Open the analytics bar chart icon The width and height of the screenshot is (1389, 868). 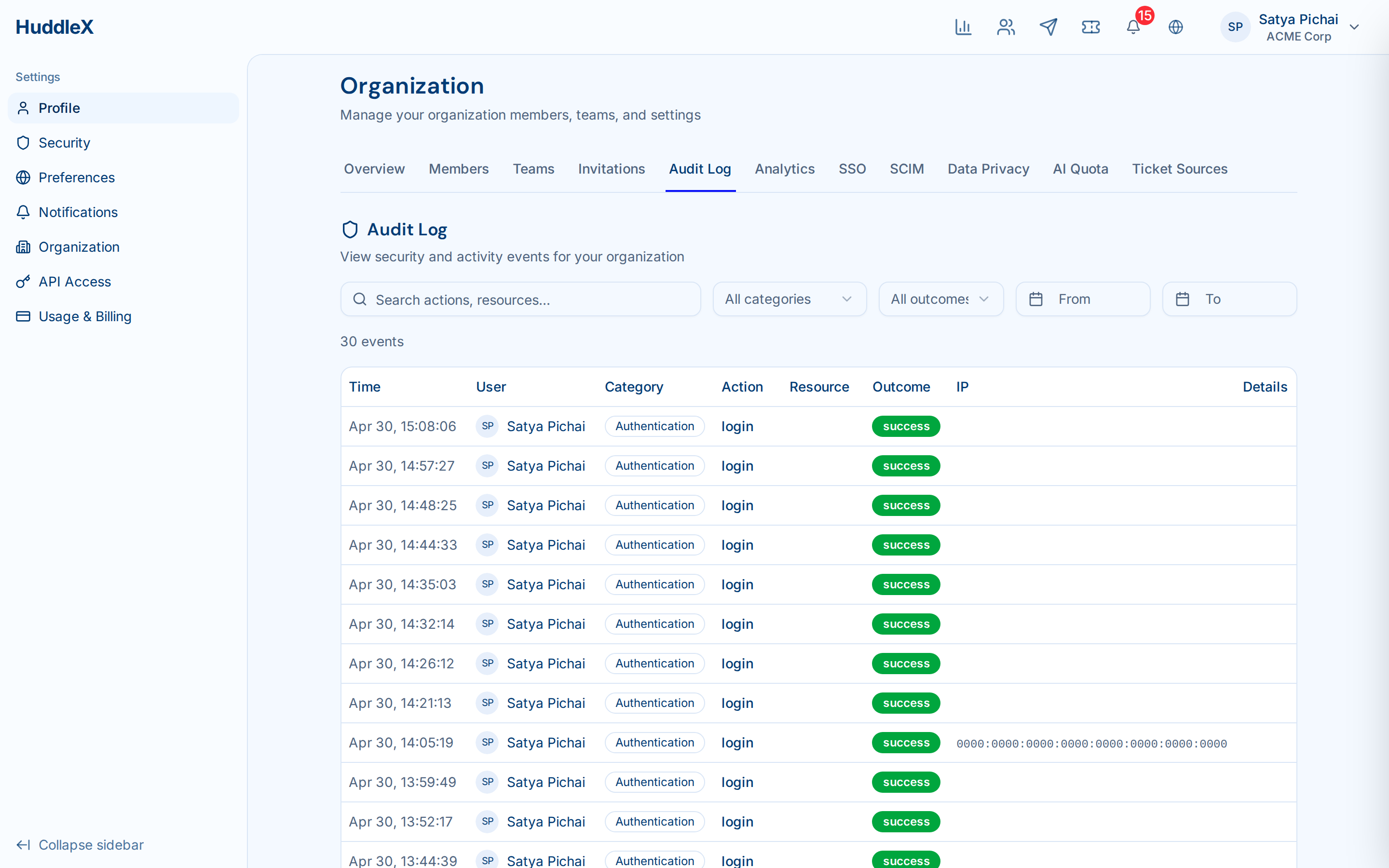(963, 27)
